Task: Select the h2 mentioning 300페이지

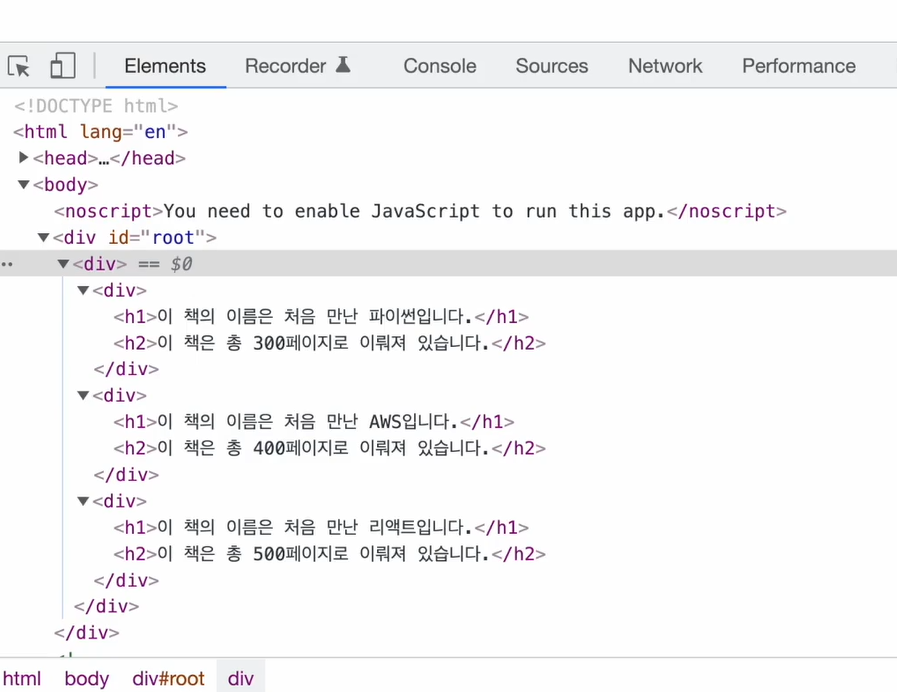Action: pyautogui.click(x=330, y=343)
